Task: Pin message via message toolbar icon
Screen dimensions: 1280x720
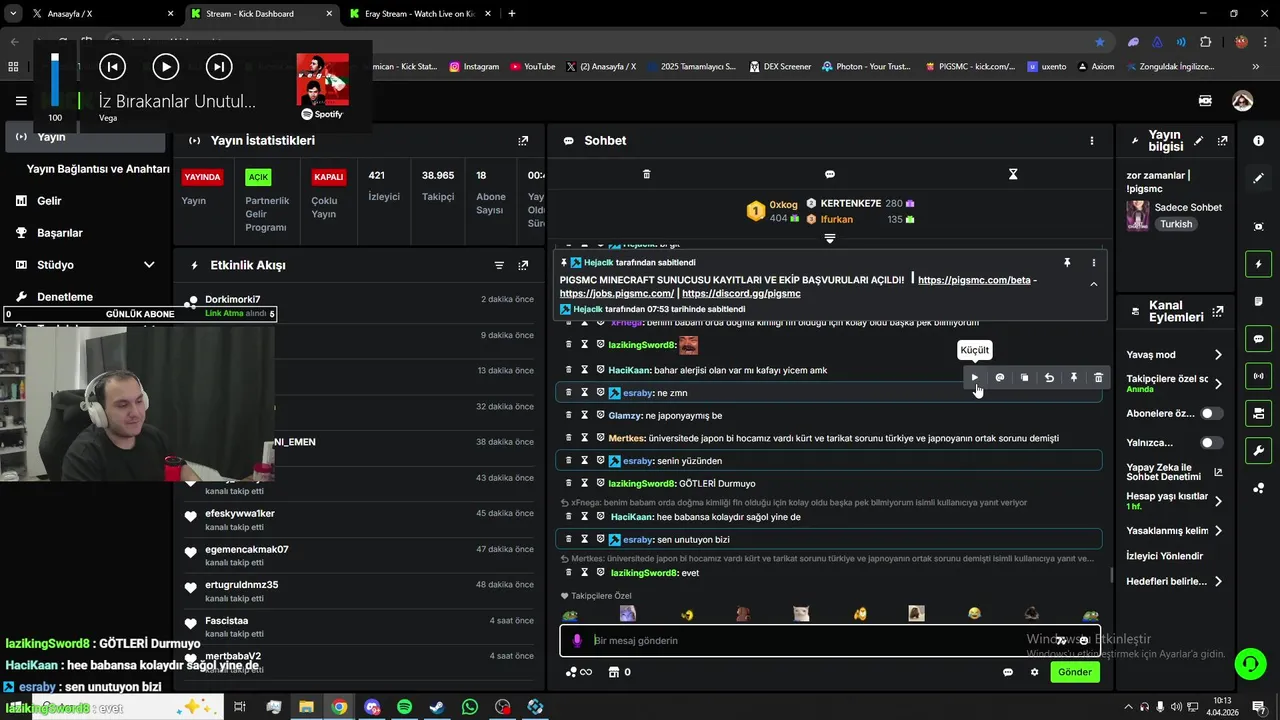Action: 1074,378
